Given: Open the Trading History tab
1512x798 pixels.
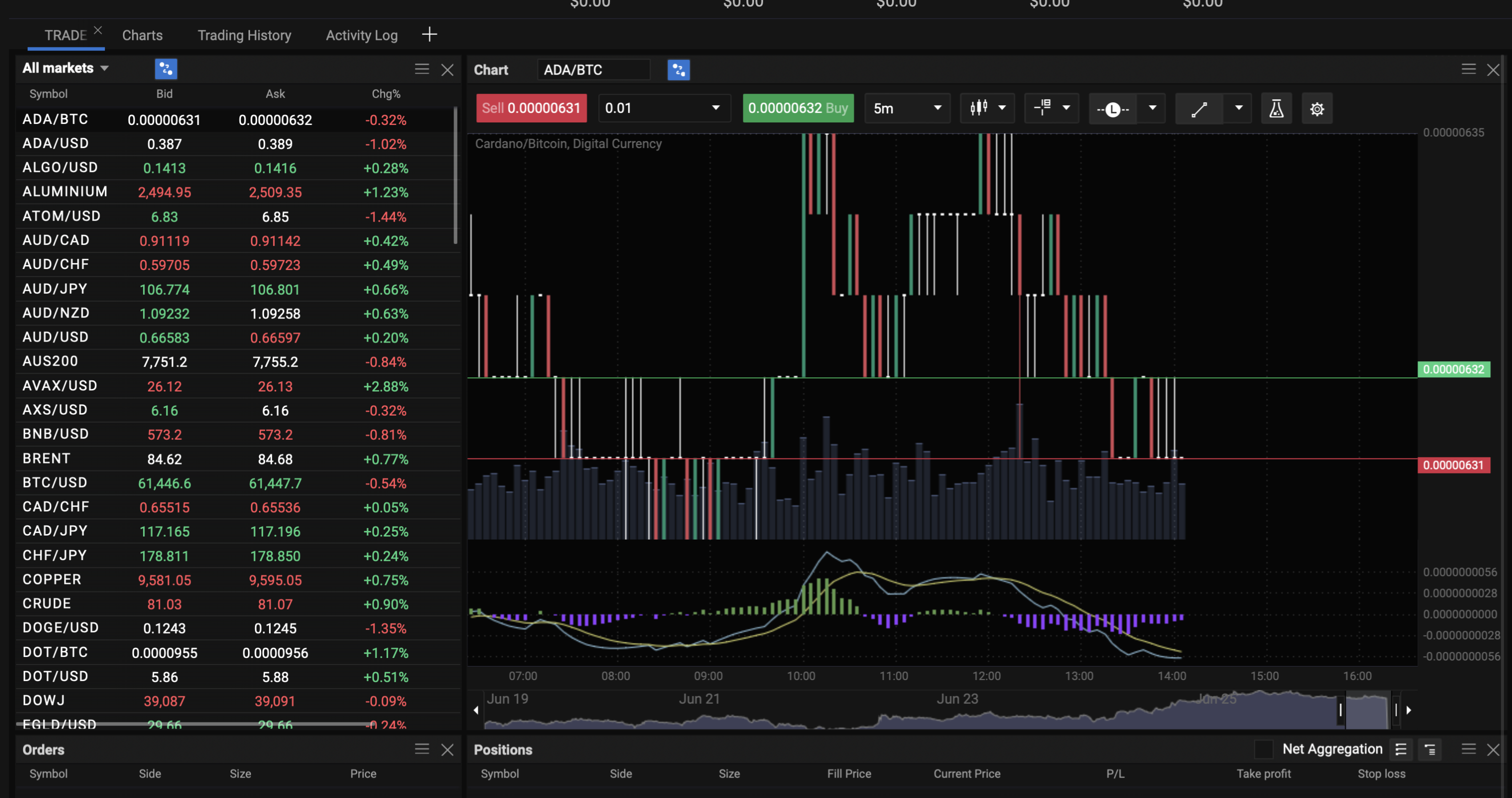Looking at the screenshot, I should coord(244,35).
